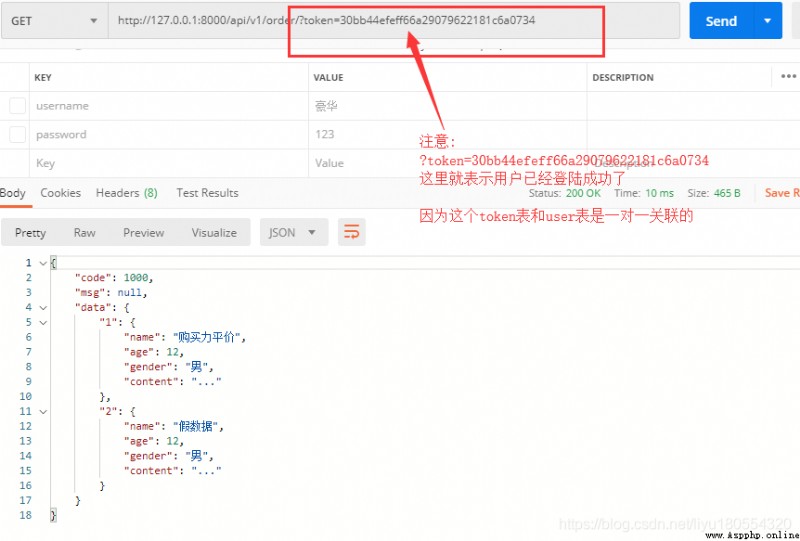The height and width of the screenshot is (541, 800).
Task: Click the username key cell
Action: point(169,106)
